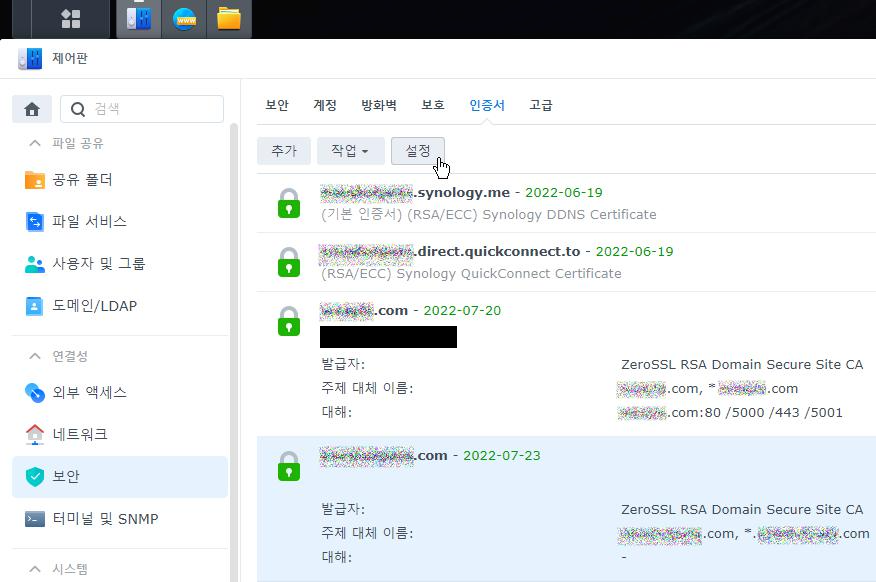This screenshot has width=876, height=582.
Task: Click the 파일 서비스 icon
Action: pyautogui.click(x=35, y=222)
